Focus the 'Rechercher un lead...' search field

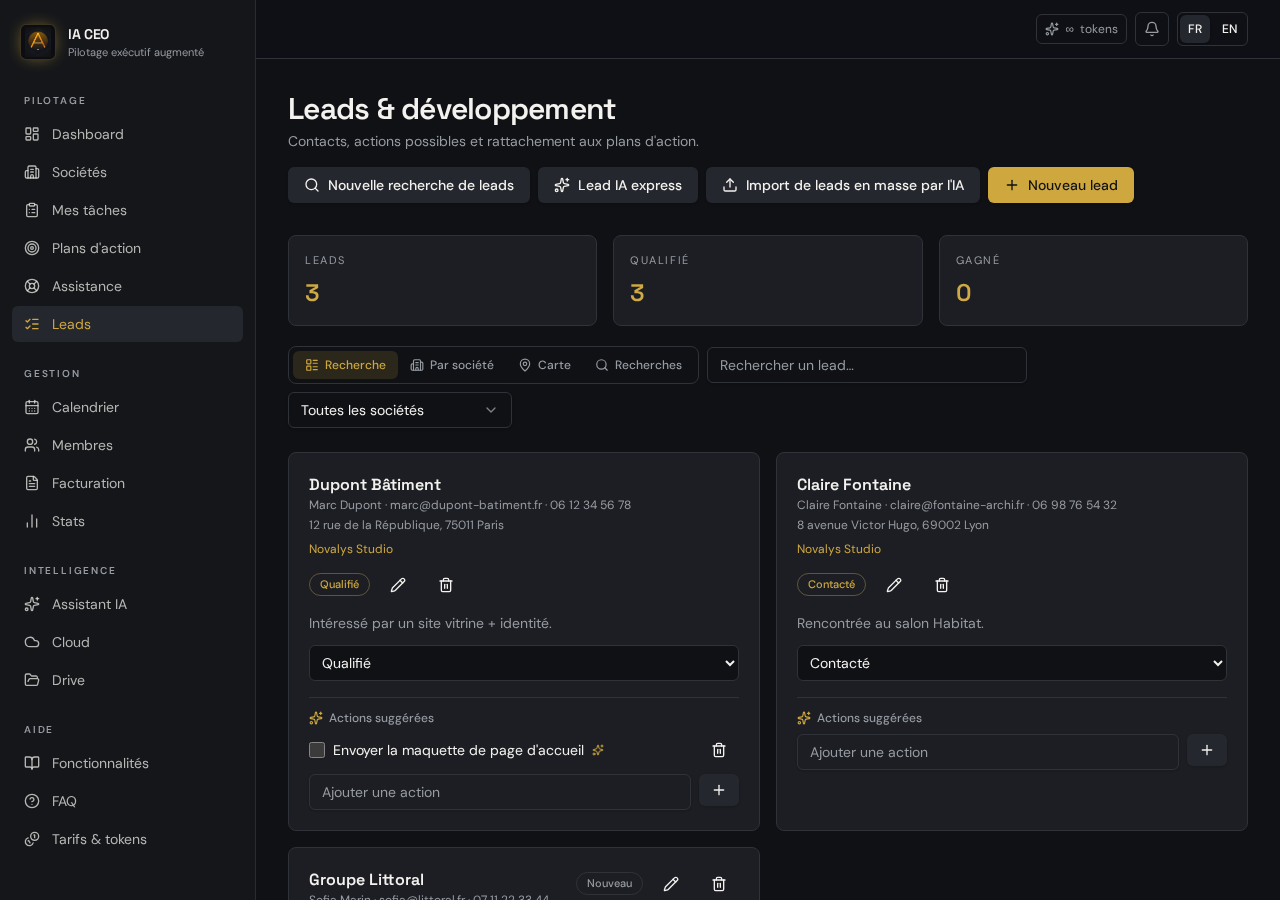[867, 365]
